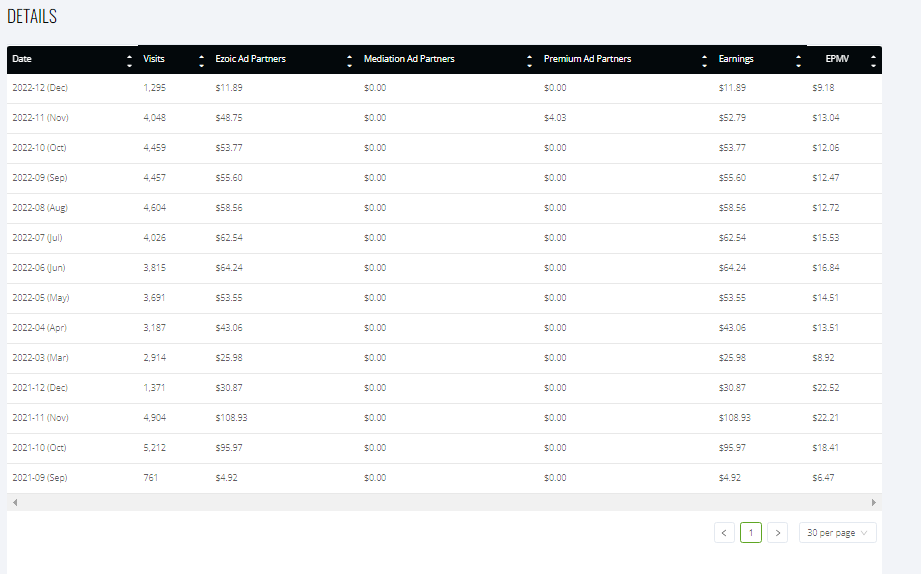Image resolution: width=921 pixels, height=574 pixels.
Task: Click the 4,048 visits value
Action: pyautogui.click(x=154, y=118)
